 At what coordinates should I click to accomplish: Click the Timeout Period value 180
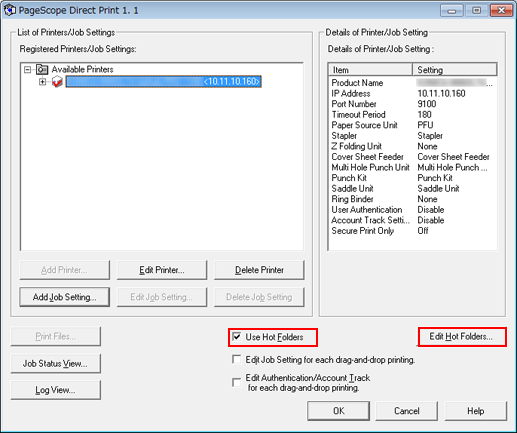click(x=424, y=115)
